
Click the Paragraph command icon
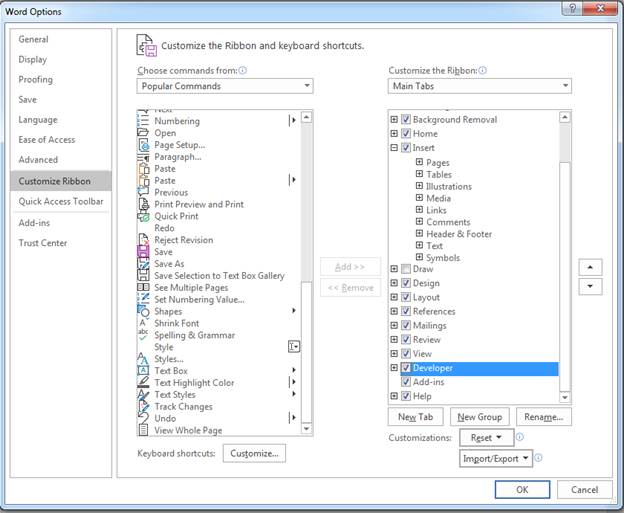pos(143,157)
